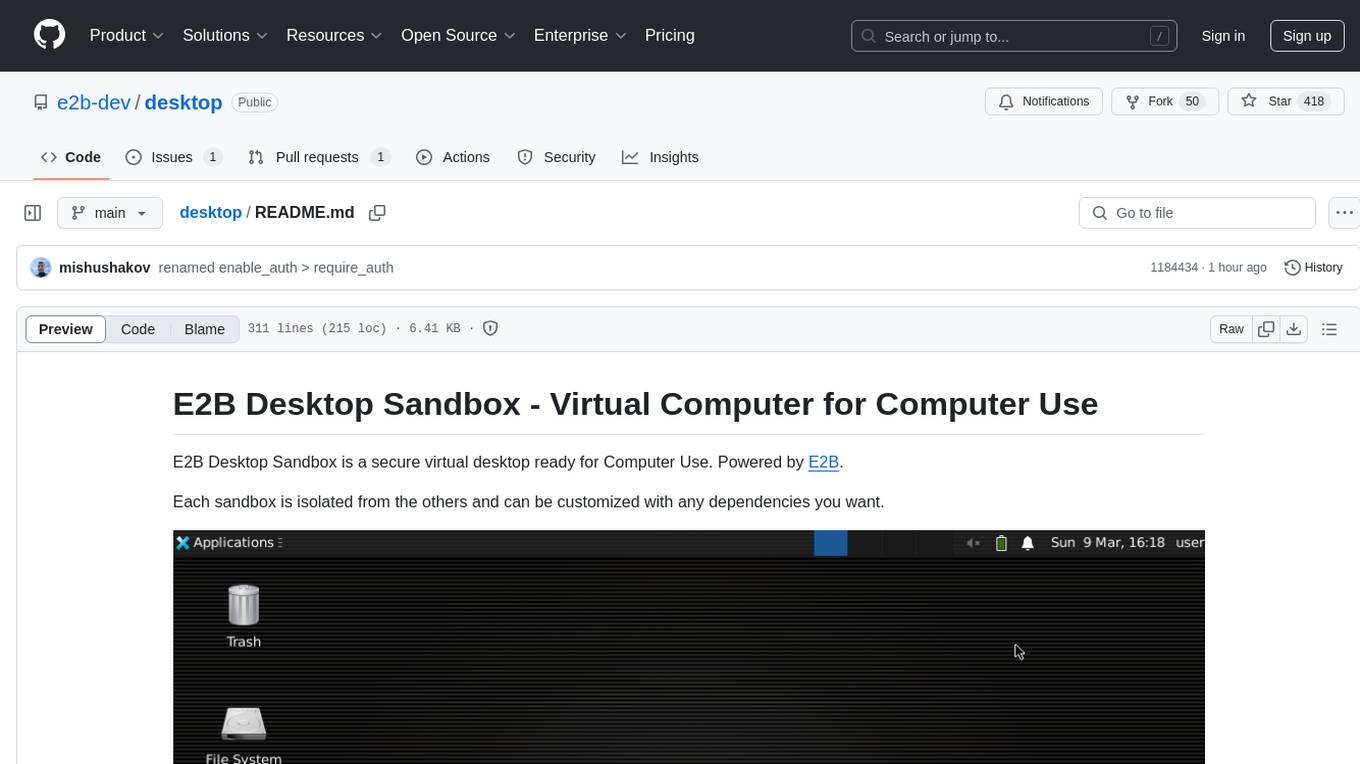The height and width of the screenshot is (764, 1360).
Task: Switch to the Actions tab
Action: [453, 157]
